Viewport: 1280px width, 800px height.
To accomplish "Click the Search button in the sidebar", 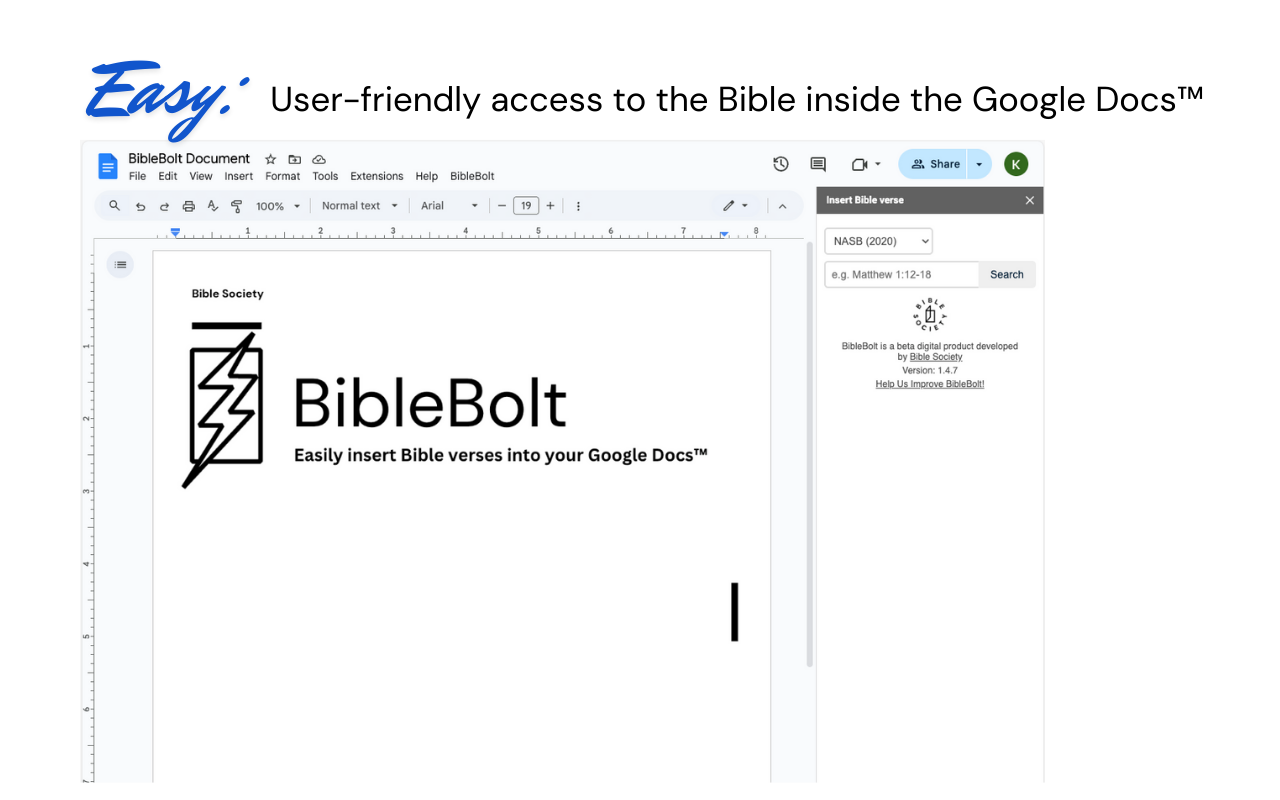I will (x=1007, y=275).
